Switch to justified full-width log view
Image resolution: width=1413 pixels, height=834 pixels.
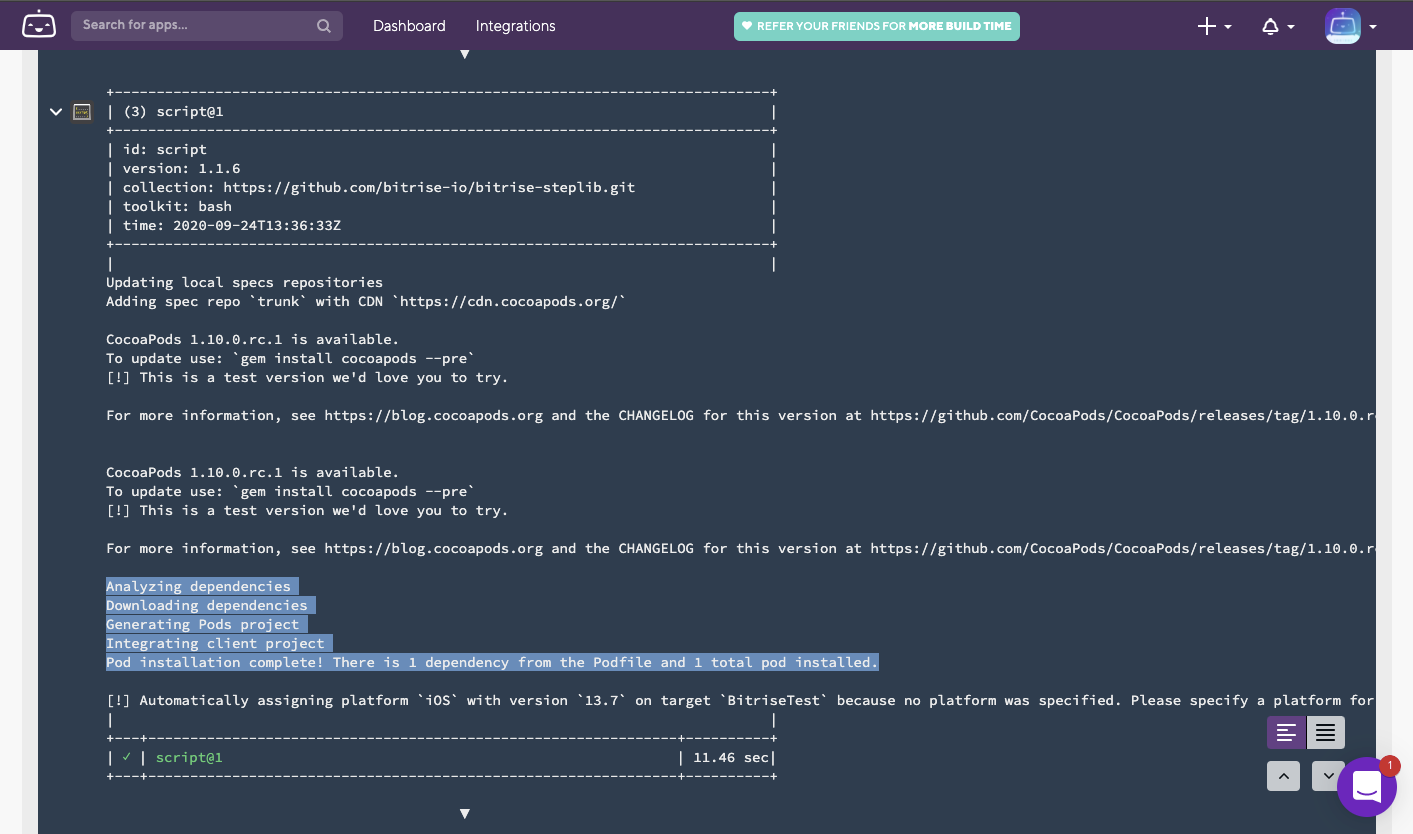tap(1325, 733)
